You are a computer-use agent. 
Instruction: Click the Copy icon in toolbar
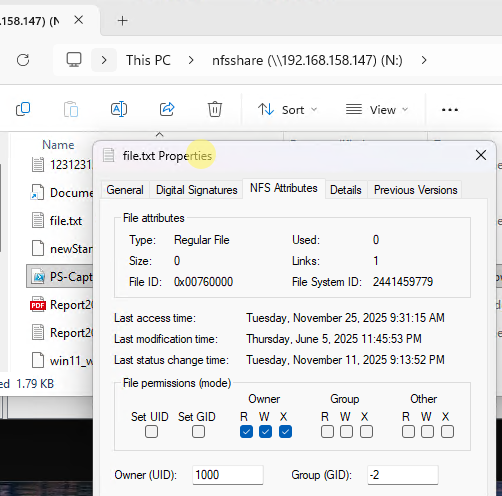click(x=23, y=109)
